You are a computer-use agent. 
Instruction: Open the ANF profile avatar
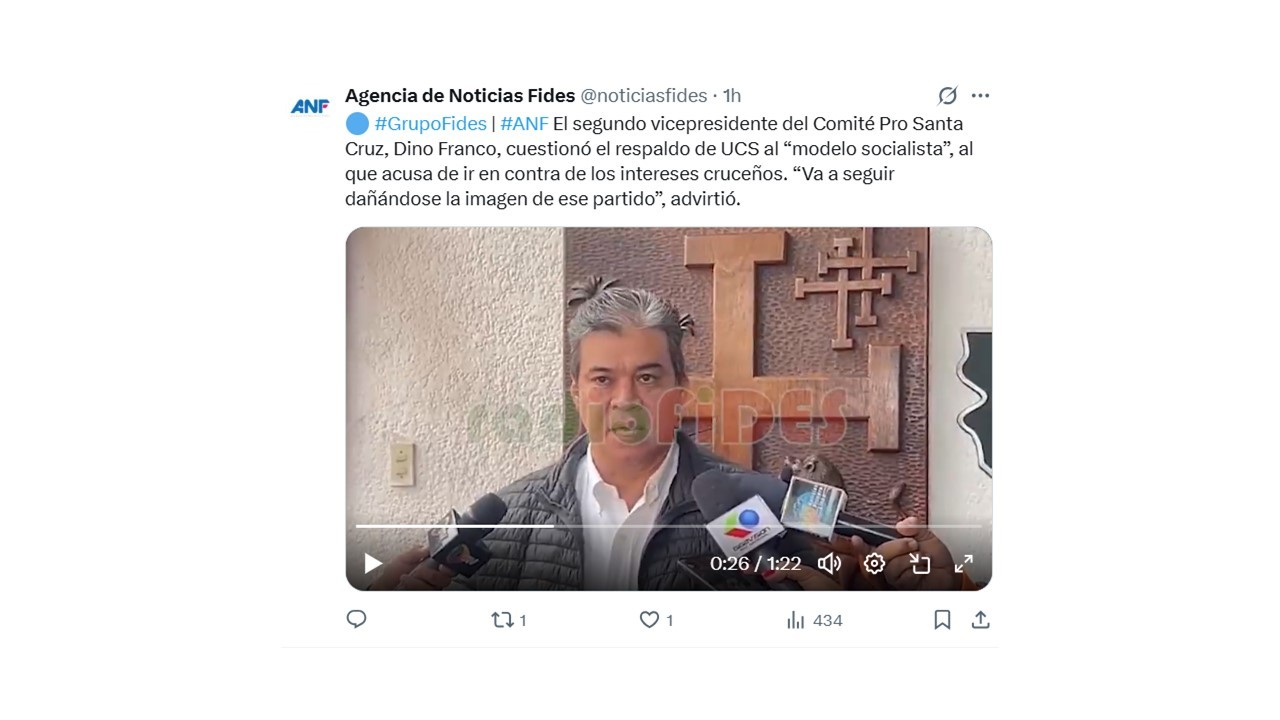click(x=310, y=106)
